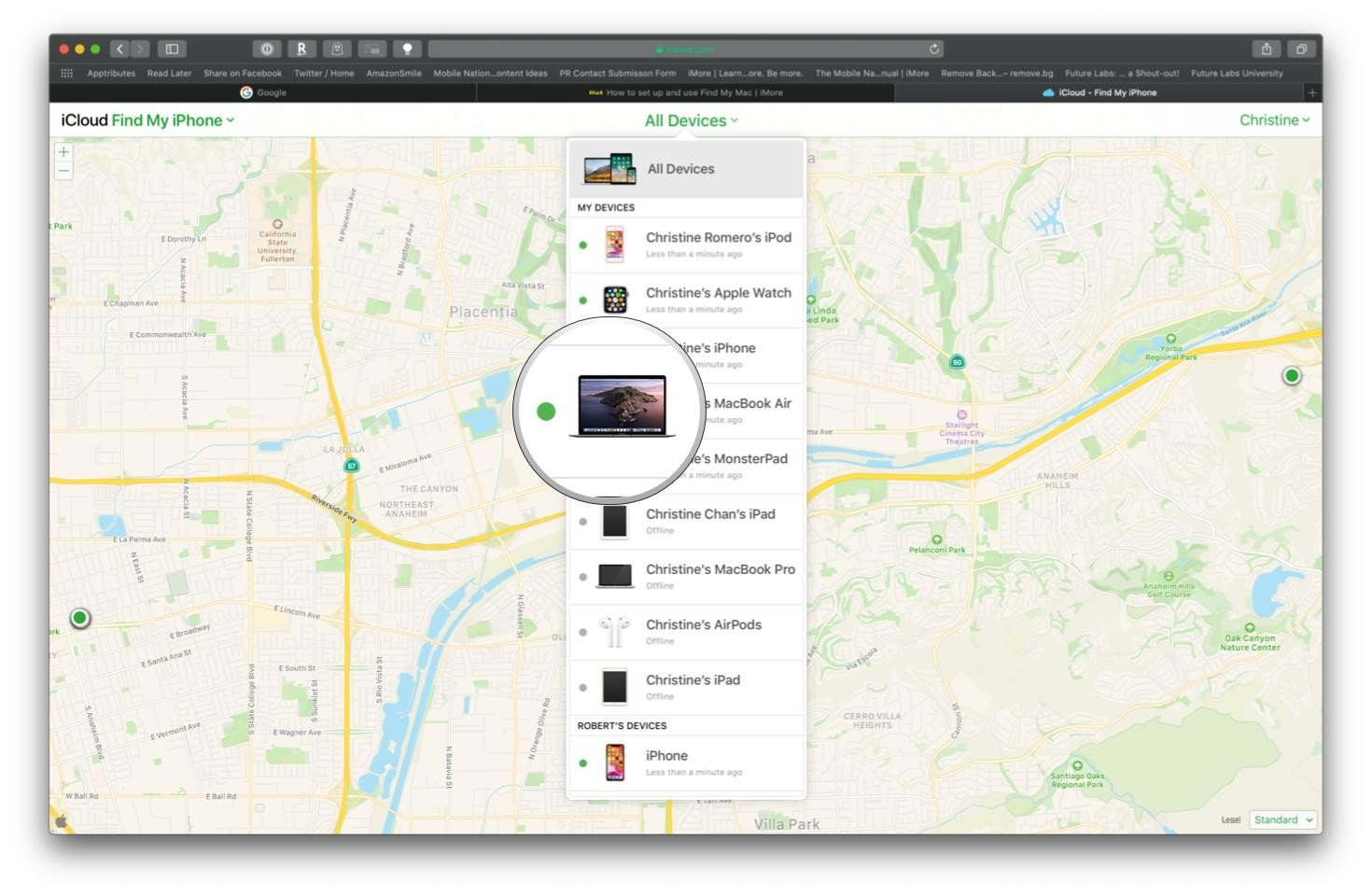1372x896 pixels.
Task: Zoom in on the map
Action: (x=63, y=151)
